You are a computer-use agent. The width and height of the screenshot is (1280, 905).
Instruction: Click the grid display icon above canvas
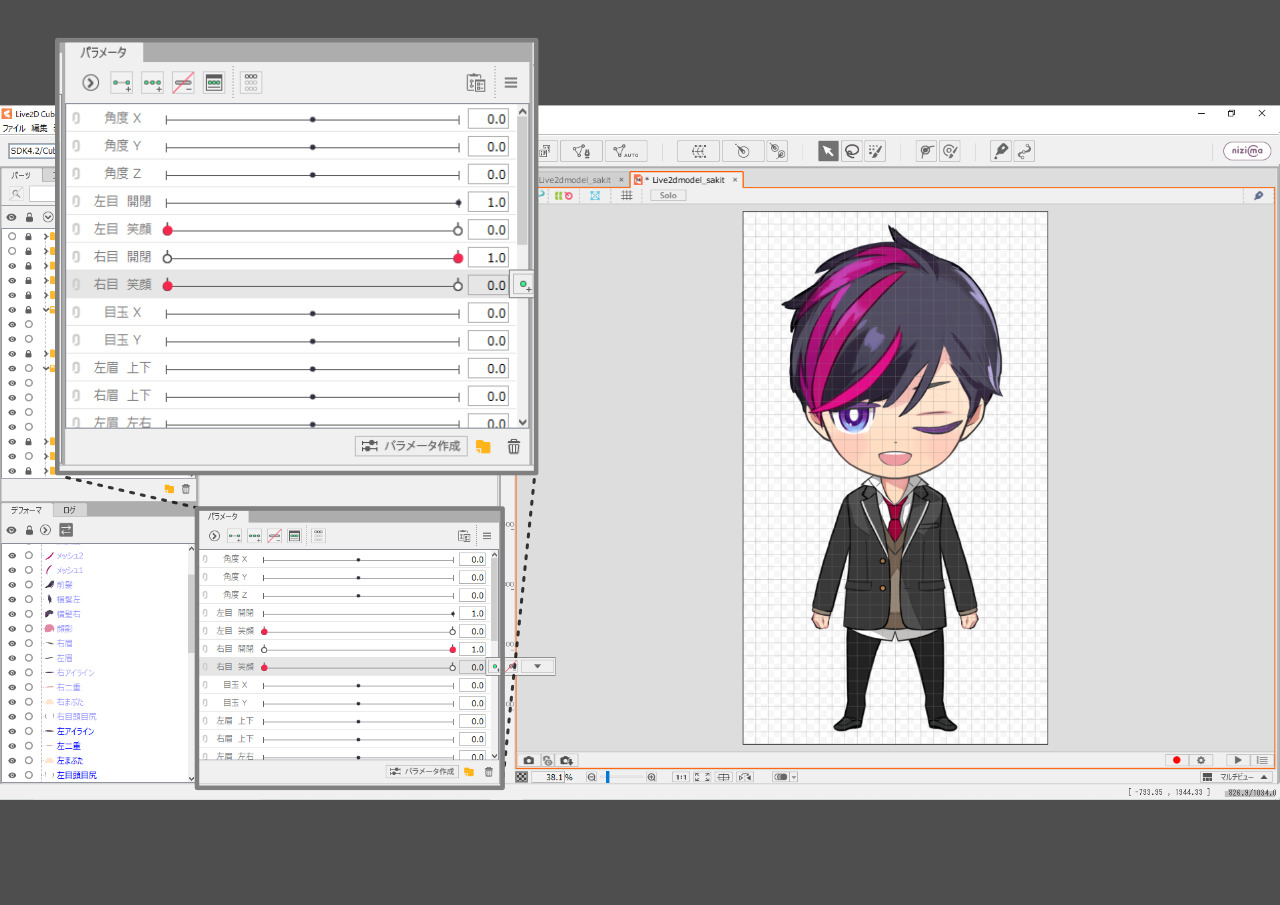pyautogui.click(x=627, y=195)
